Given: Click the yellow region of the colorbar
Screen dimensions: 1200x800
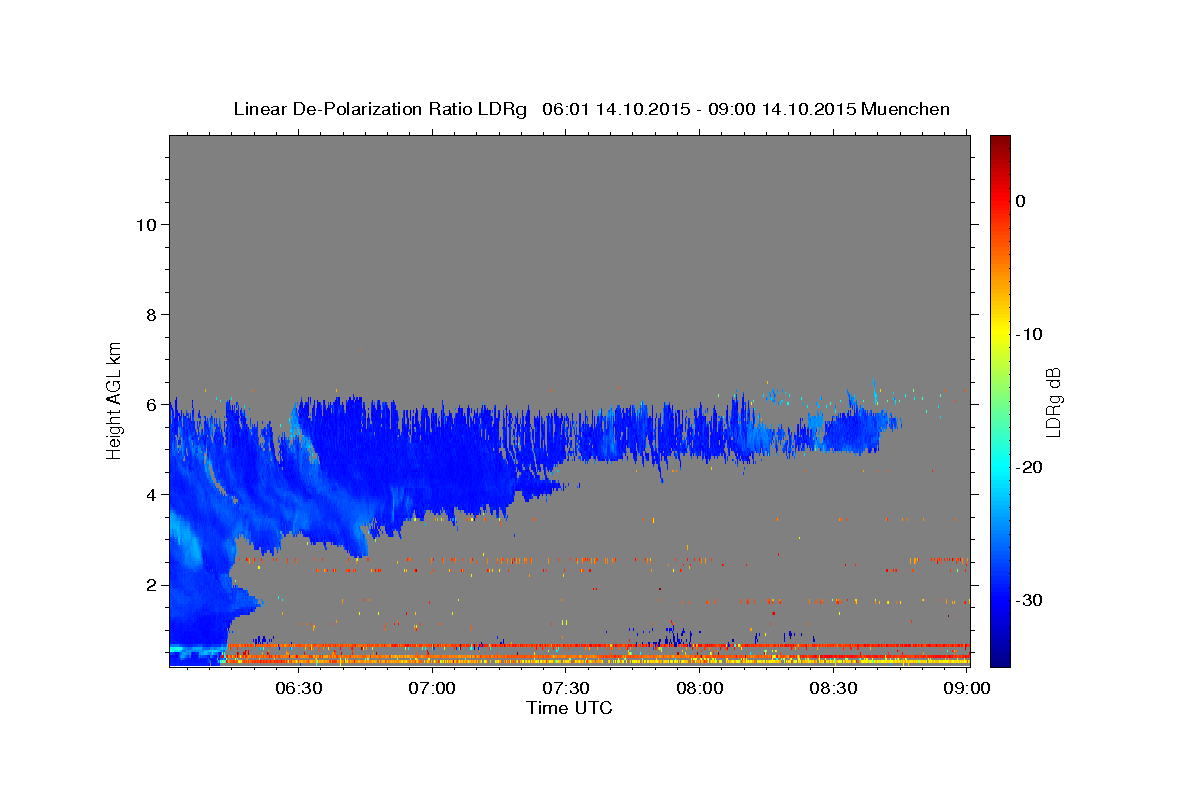Looking at the screenshot, I should click(x=1000, y=330).
